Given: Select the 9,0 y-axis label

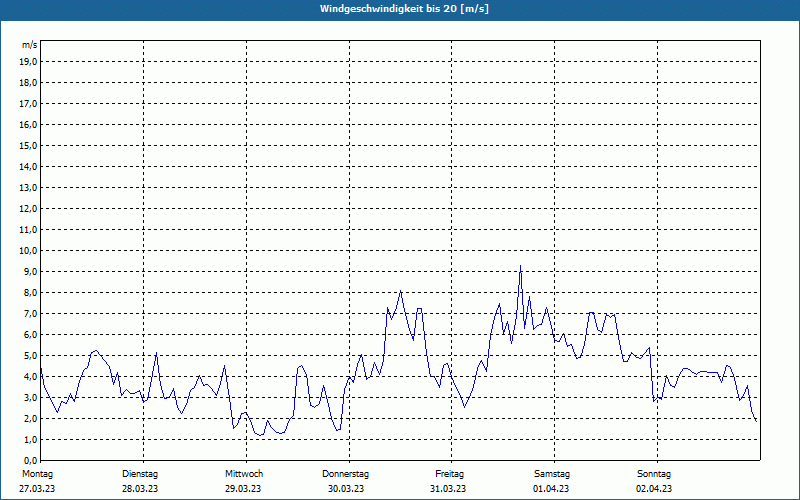Looking at the screenshot, I should [30, 271].
